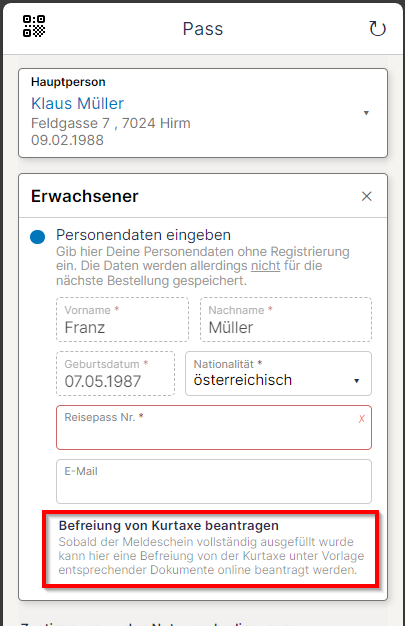Viewport: 405px width, 626px height.
Task: Click the birth date 09.02.1988
Action: click(x=68, y=140)
